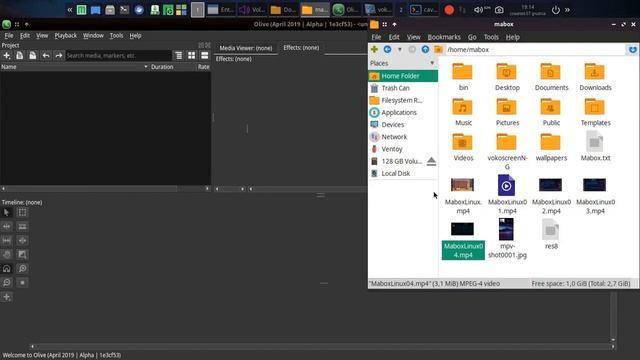Open history dropdown next to back arrow
Viewport: 640px width, 360px height.
click(400, 49)
